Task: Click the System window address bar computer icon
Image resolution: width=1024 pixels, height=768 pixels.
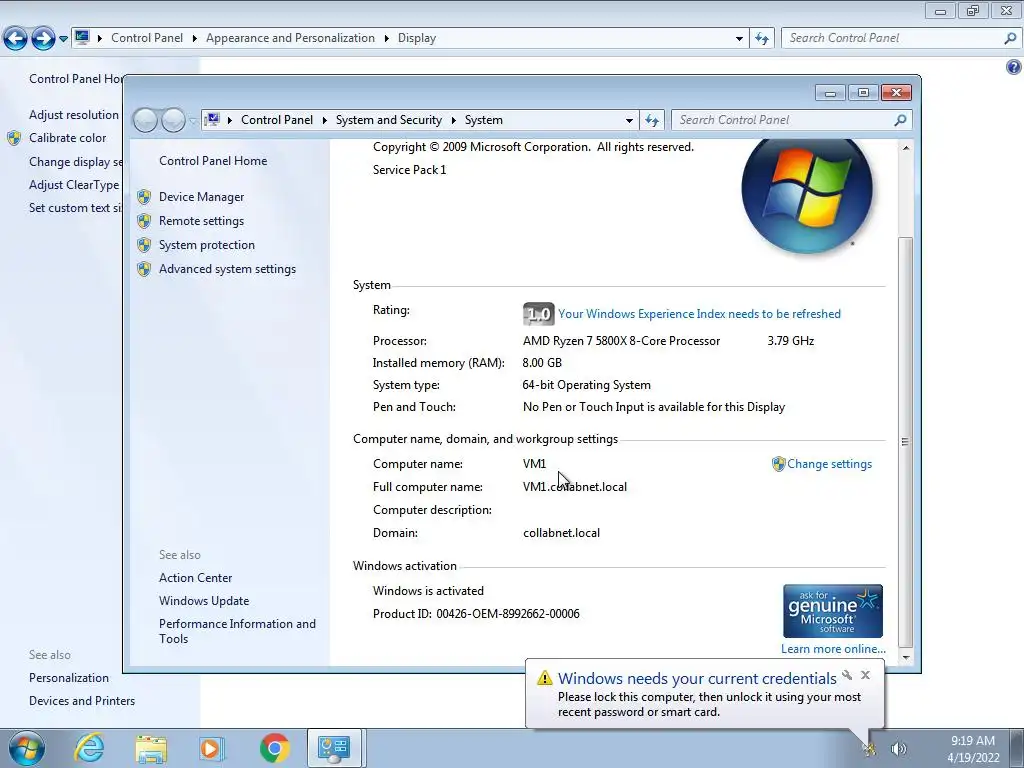Action: (212, 120)
